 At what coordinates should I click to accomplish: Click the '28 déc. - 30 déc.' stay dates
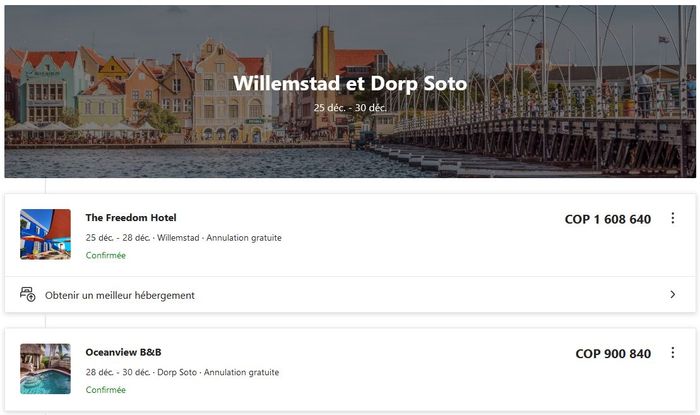tap(118, 372)
